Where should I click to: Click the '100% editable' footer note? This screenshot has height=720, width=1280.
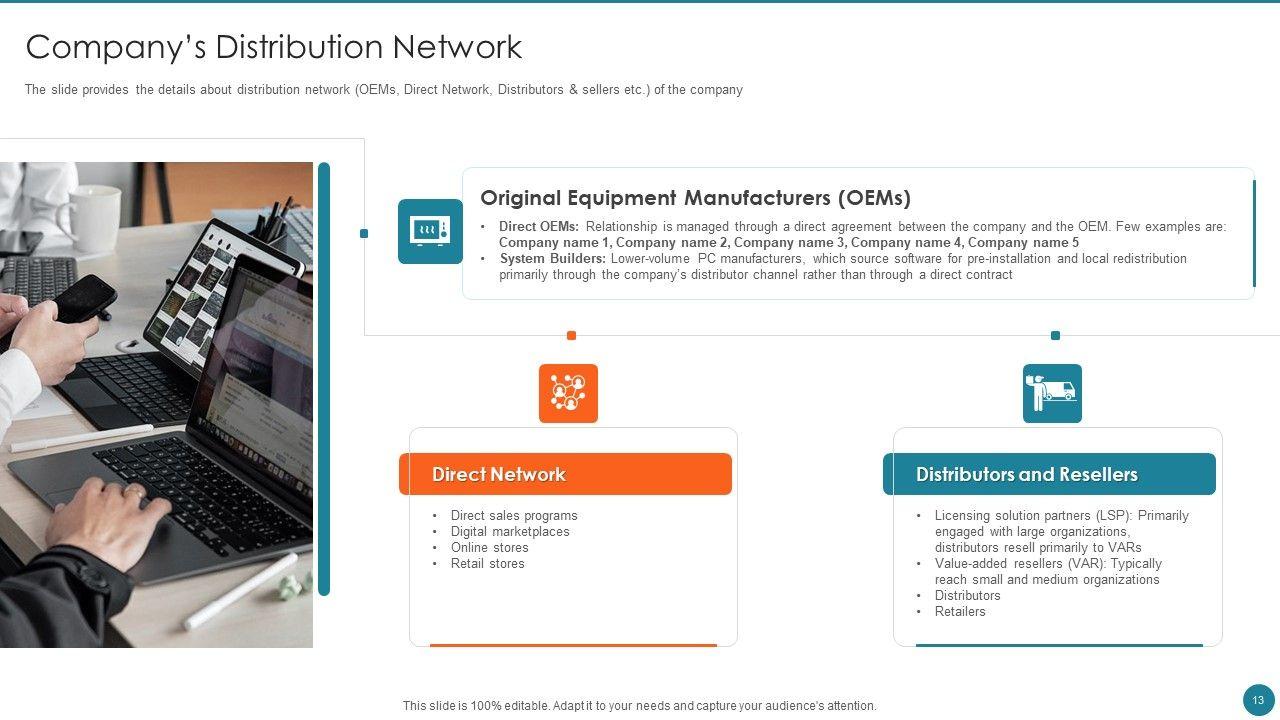[x=640, y=706]
